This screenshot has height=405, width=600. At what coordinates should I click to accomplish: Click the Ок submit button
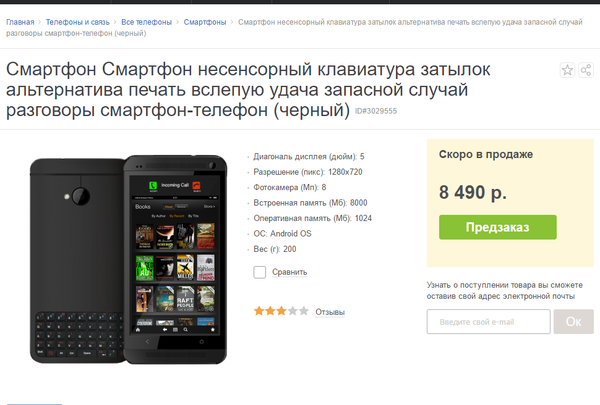pyautogui.click(x=574, y=322)
